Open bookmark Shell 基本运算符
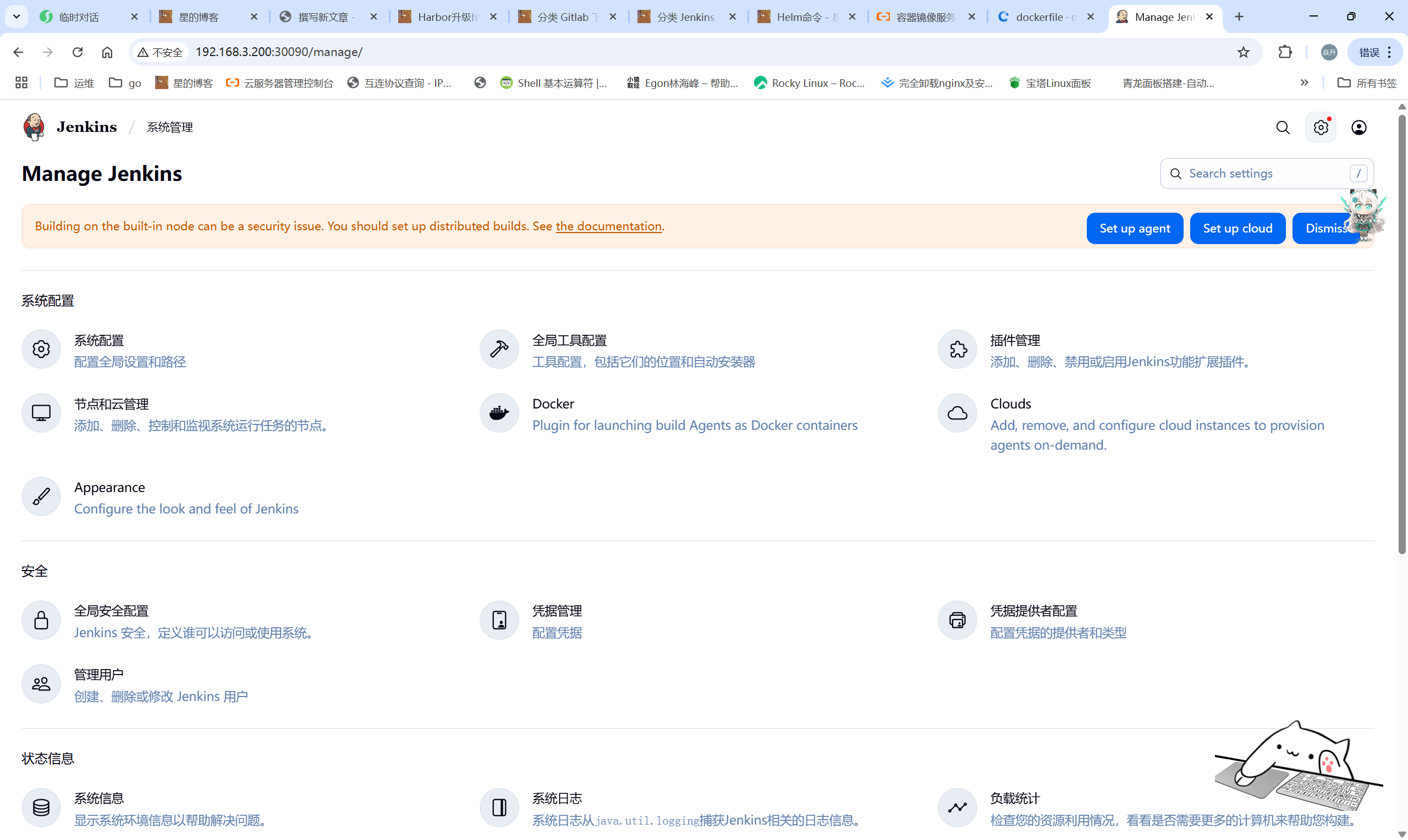1408x840 pixels. (x=554, y=82)
